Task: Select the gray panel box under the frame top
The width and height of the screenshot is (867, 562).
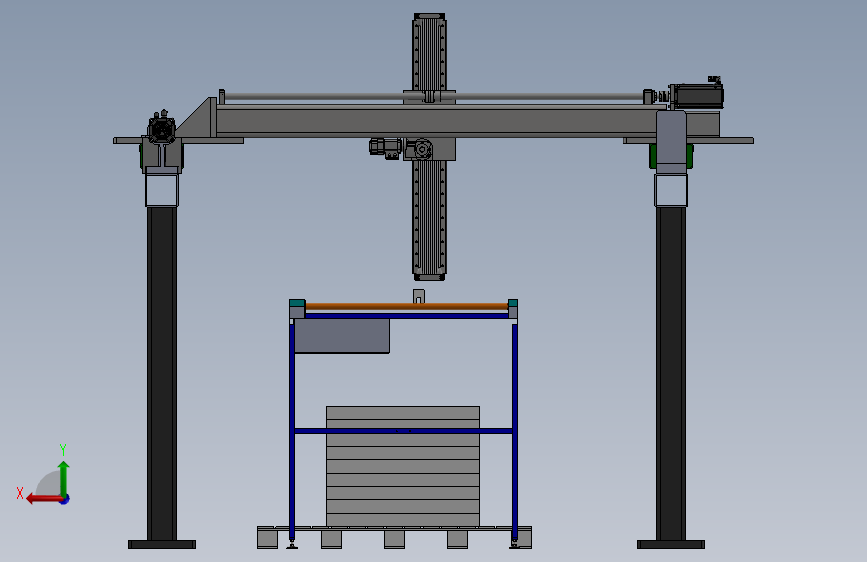Action: pos(342,336)
